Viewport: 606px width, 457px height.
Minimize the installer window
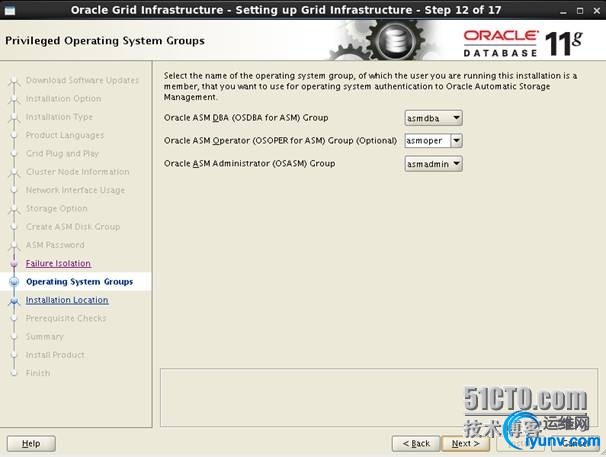click(x=563, y=11)
